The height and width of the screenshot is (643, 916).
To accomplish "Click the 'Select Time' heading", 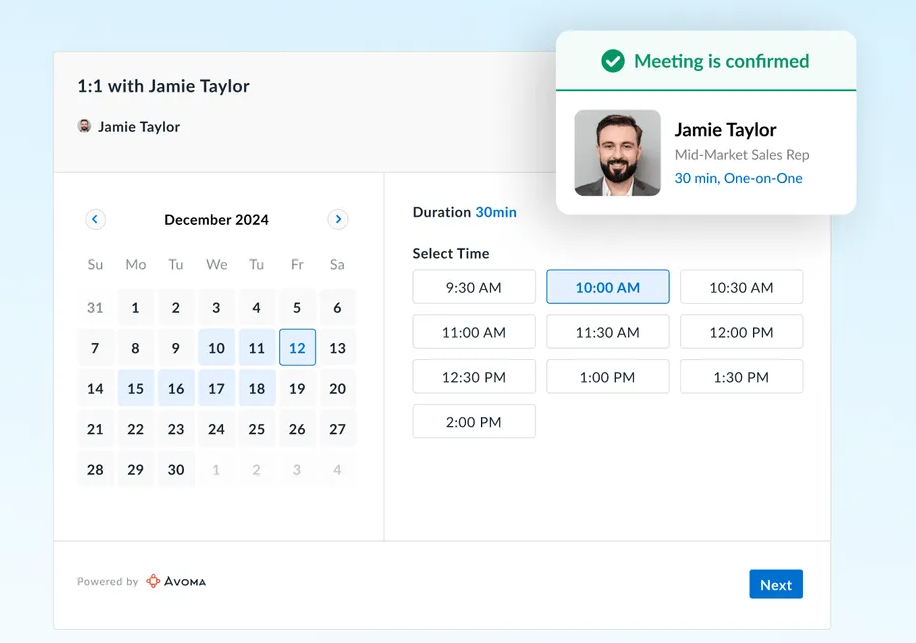I will click(451, 253).
